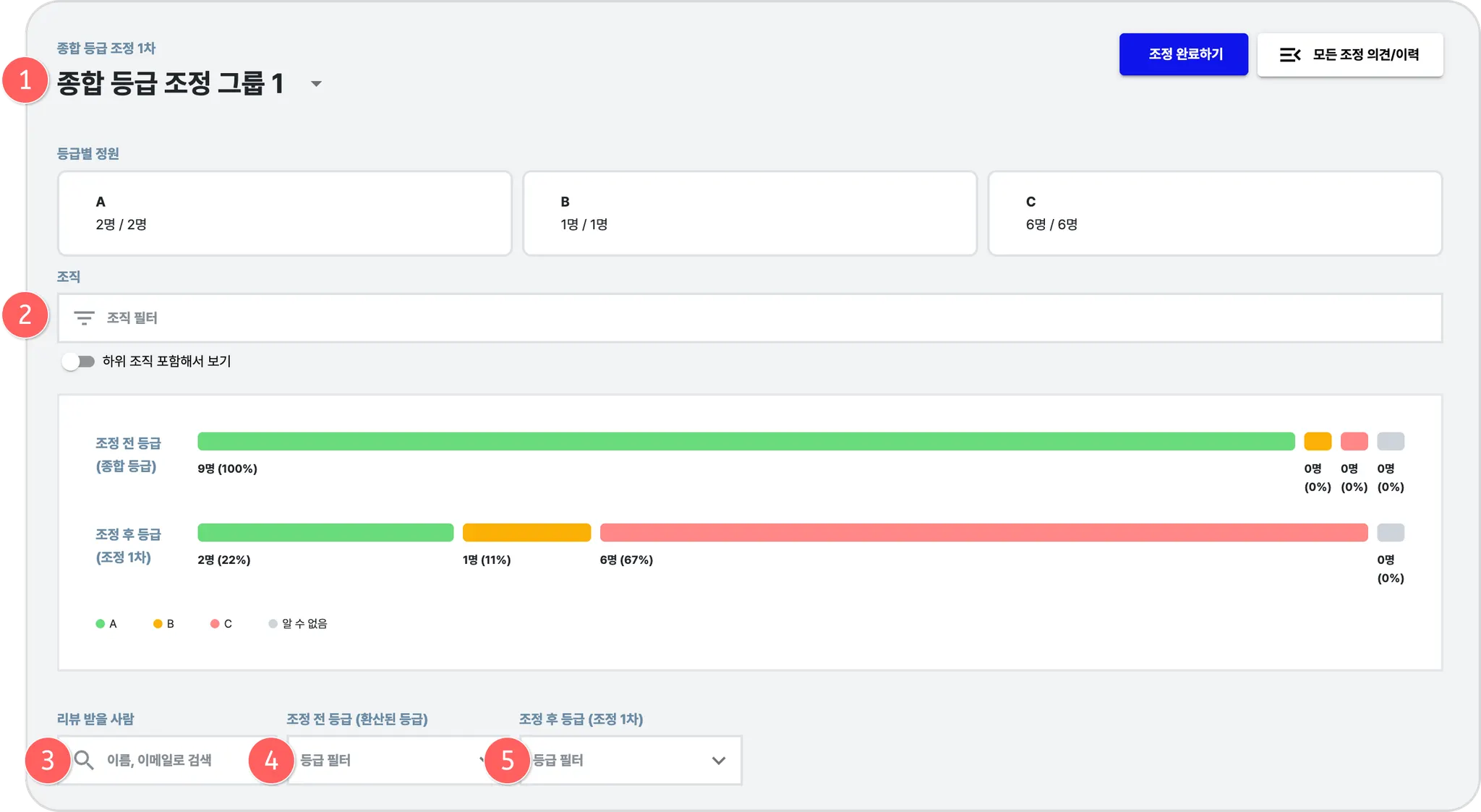Click the 조직 필터 input field

(x=749, y=318)
